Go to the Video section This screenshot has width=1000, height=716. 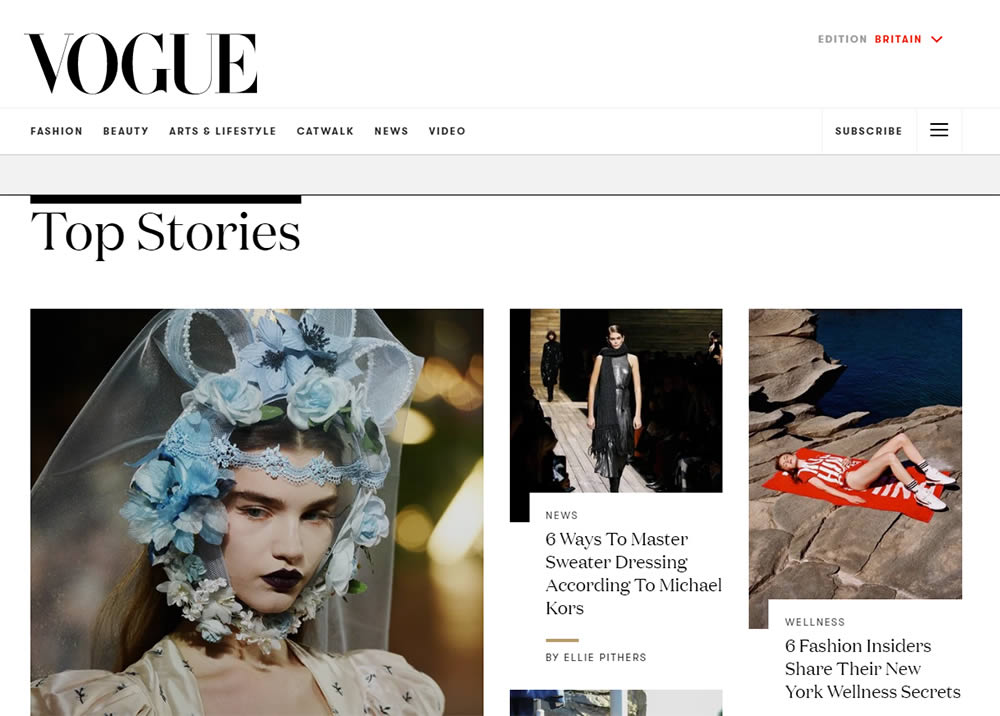pyautogui.click(x=447, y=131)
